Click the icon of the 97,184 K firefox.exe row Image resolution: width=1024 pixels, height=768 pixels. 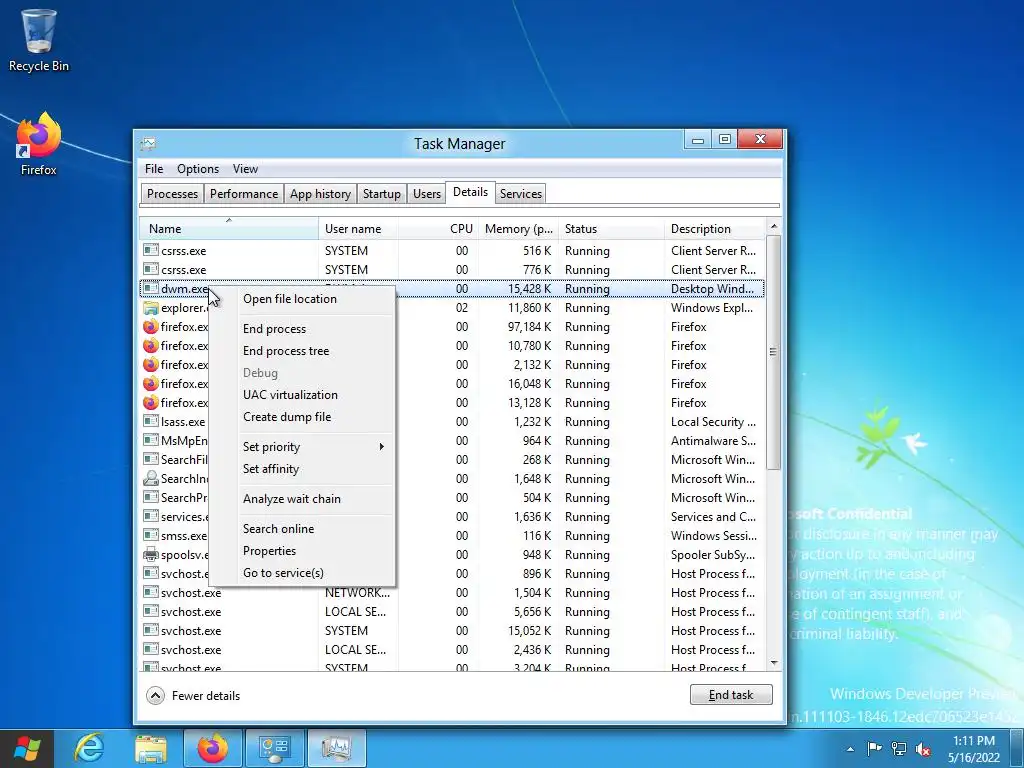(x=151, y=327)
